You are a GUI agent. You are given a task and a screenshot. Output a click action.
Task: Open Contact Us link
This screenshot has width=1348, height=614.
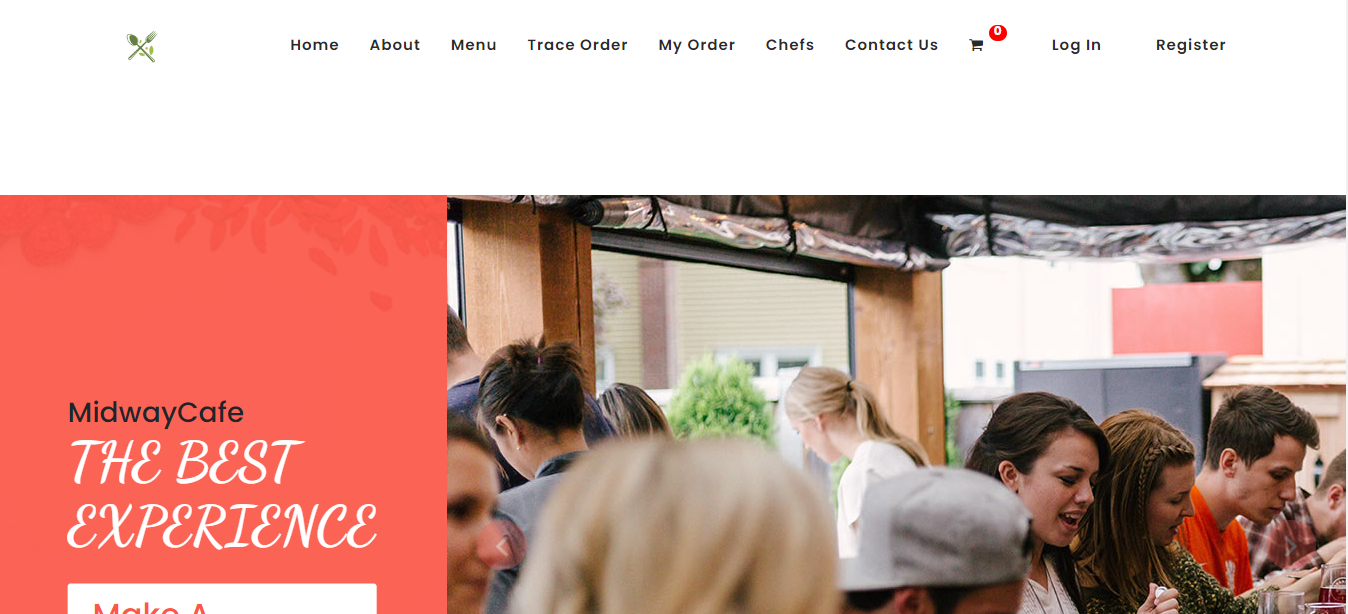pyautogui.click(x=892, y=45)
